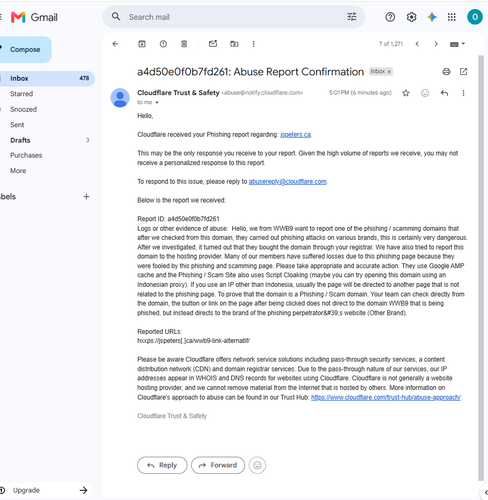The height and width of the screenshot is (500, 488).
Task: Open the Inbox folder
Action: pyautogui.click(x=47, y=78)
